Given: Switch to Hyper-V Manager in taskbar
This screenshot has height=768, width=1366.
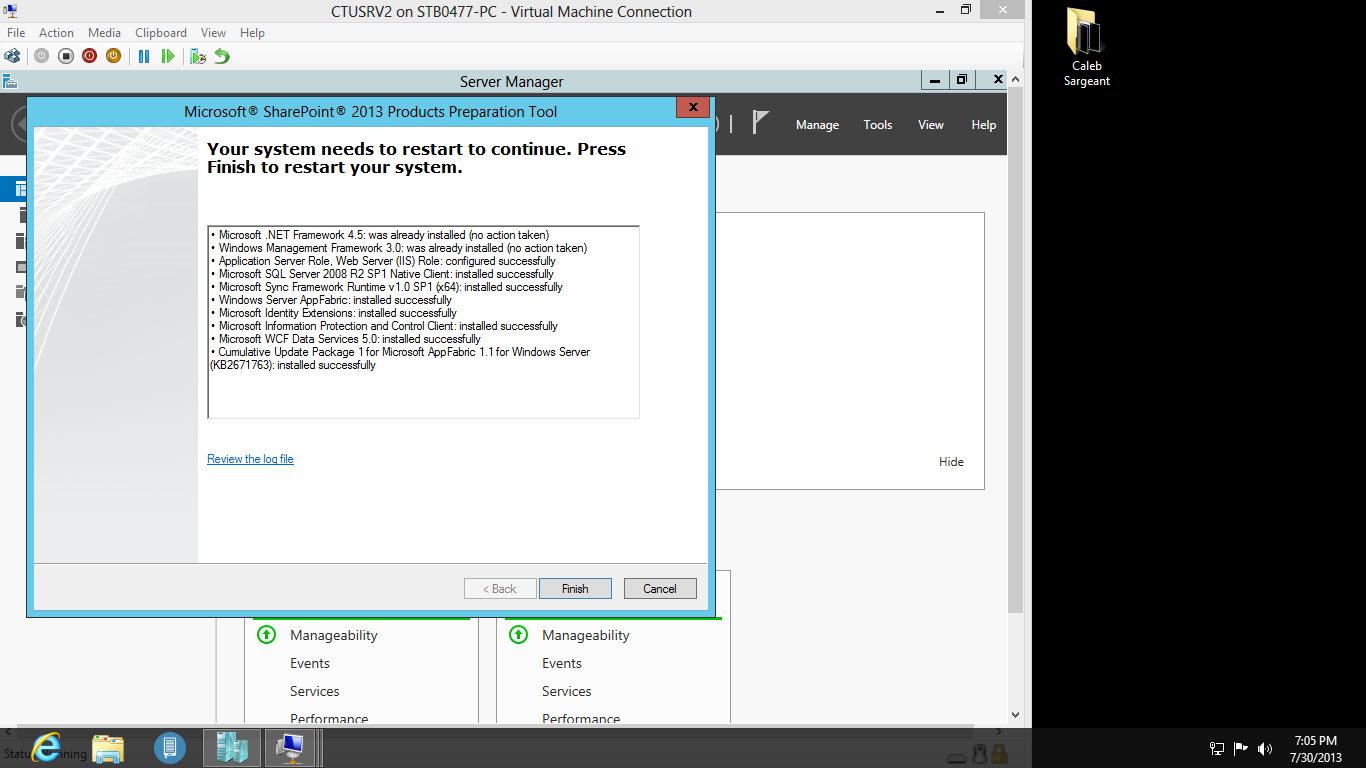Looking at the screenshot, I should [232, 747].
